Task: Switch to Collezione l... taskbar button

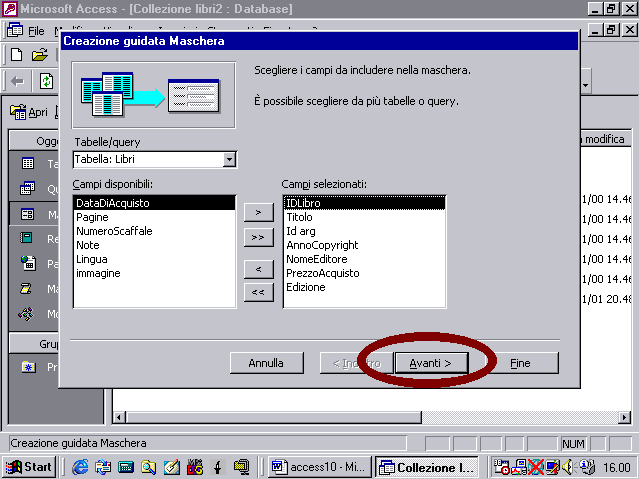Action: pyautogui.click(x=426, y=467)
